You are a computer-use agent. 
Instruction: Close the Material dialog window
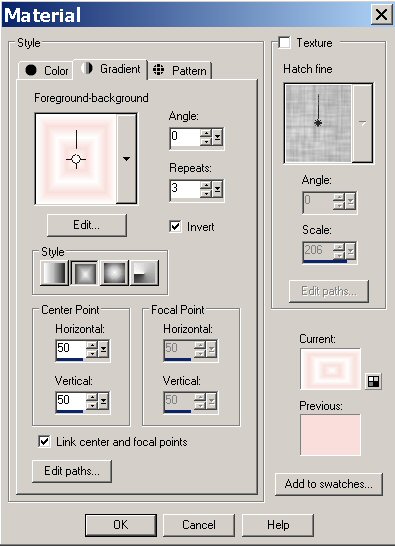point(381,15)
